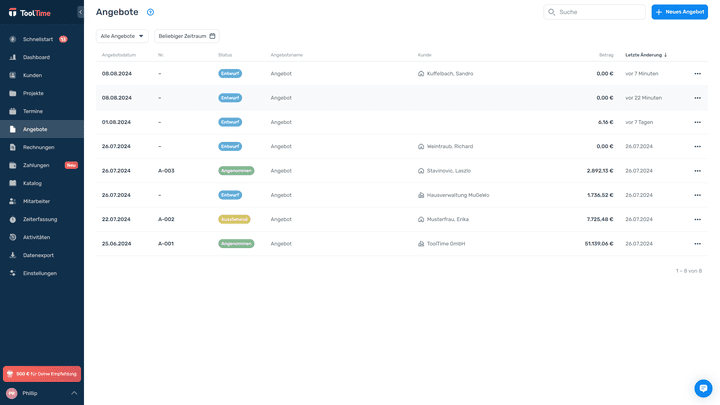The image size is (720, 405).
Task: Open three-dot menu for ToolTime GmbH row
Action: click(x=697, y=243)
